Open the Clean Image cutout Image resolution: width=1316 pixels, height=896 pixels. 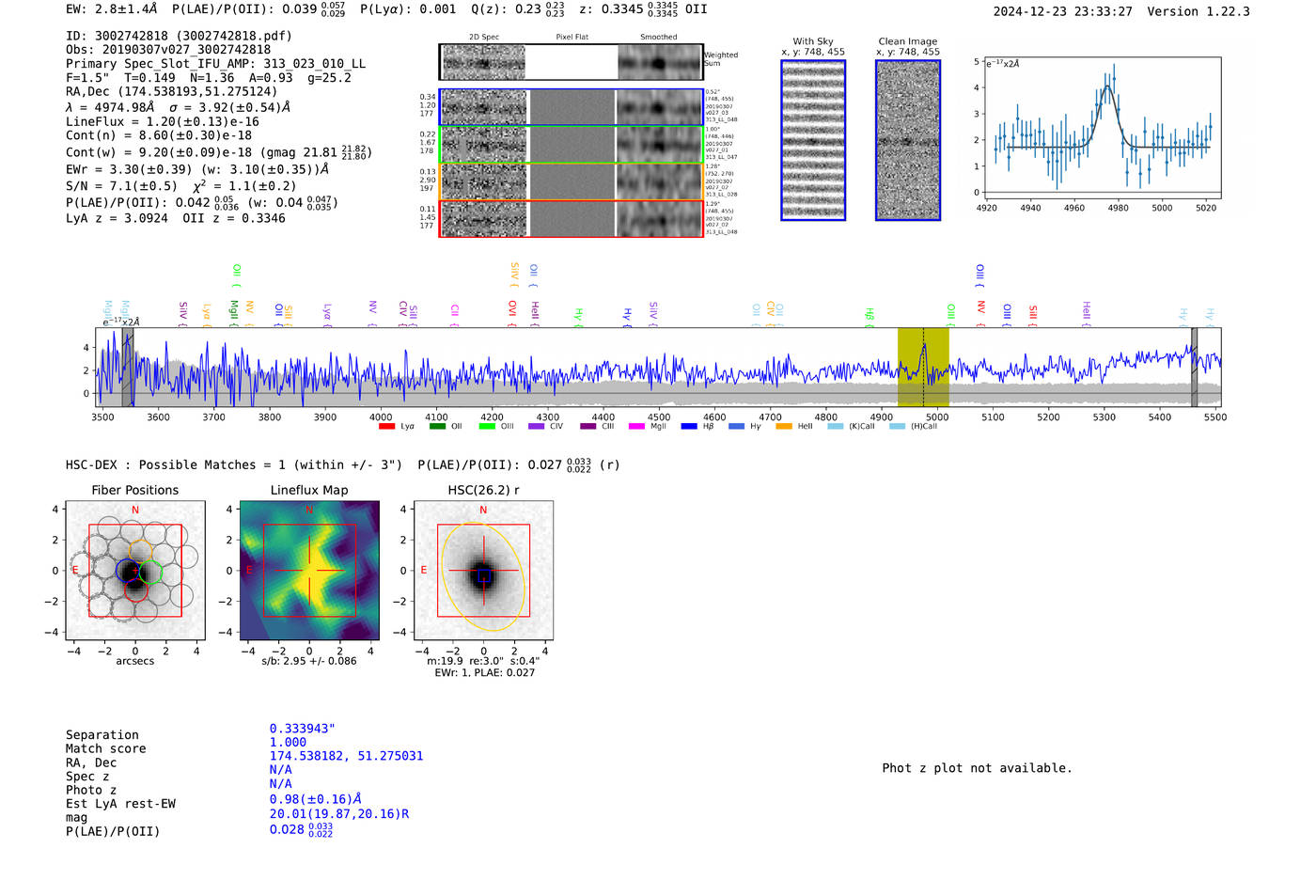(908, 140)
